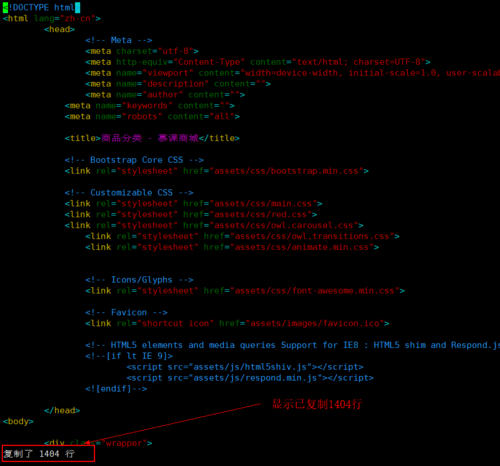Click the html5shiv.js script line
Viewport: 500px width, 466px height.
tap(245, 367)
